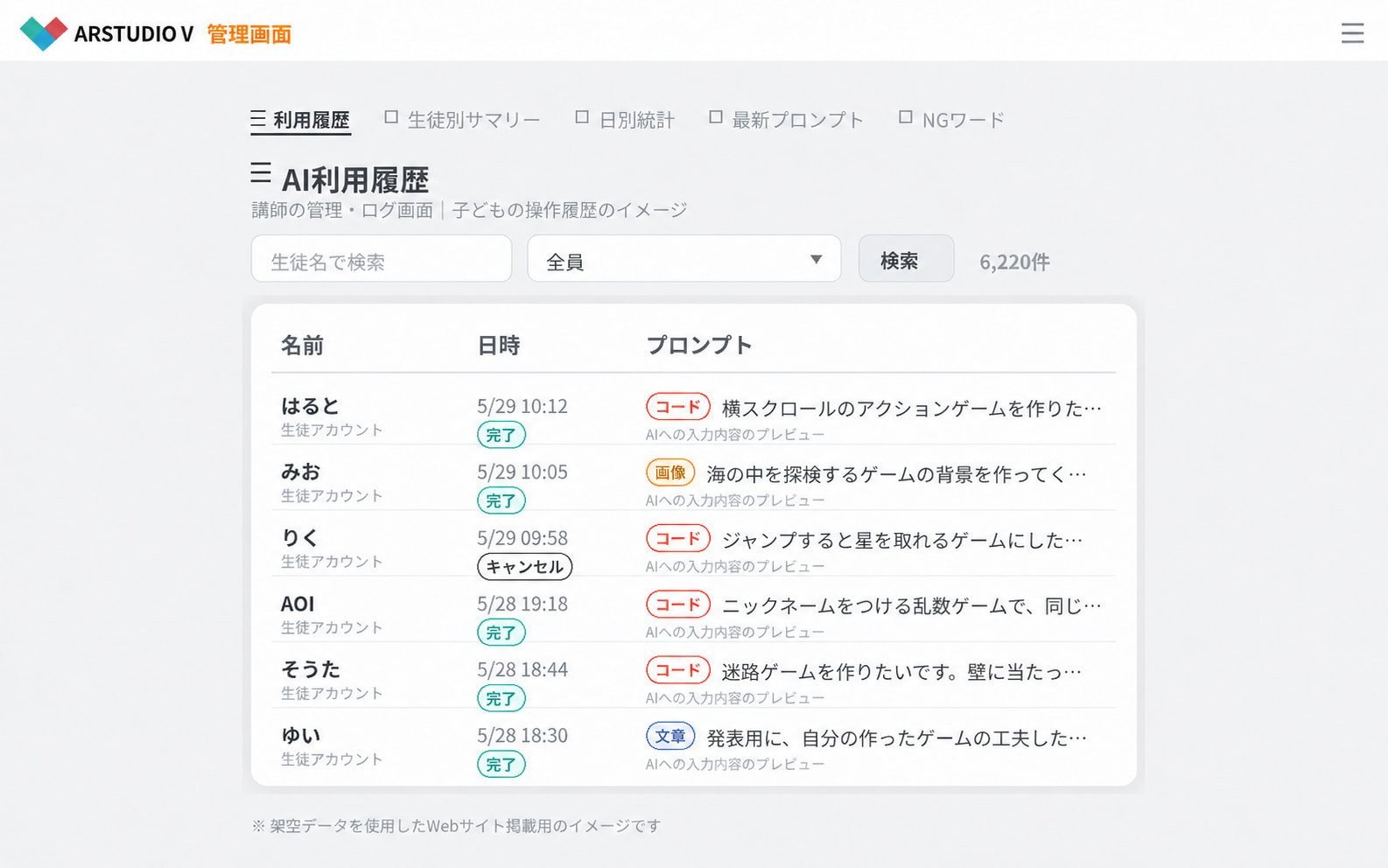The height and width of the screenshot is (868, 1388).
Task: Click 完了 status badge in AOI row
Action: click(501, 633)
